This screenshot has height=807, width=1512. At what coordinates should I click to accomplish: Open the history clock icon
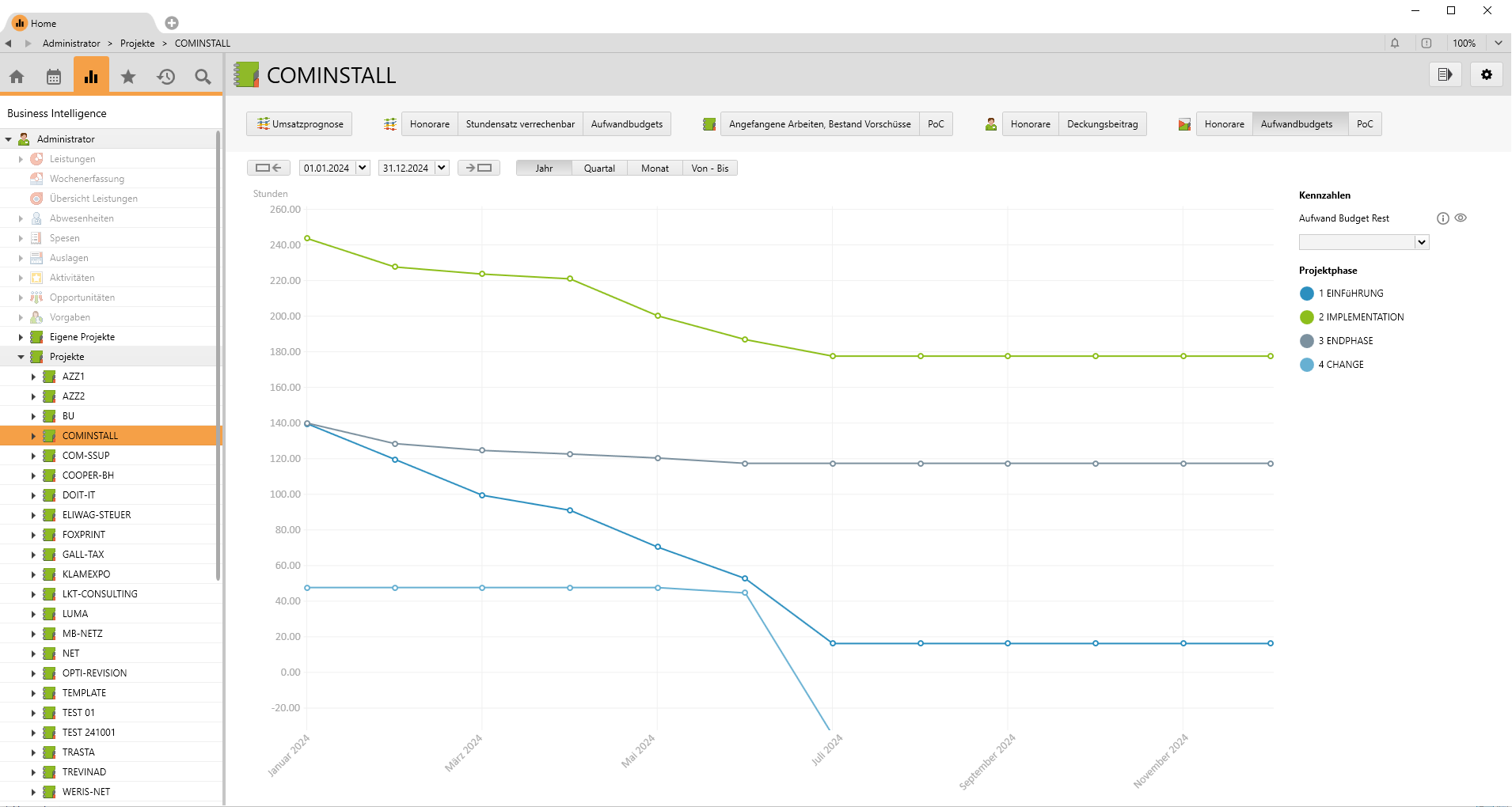[165, 77]
